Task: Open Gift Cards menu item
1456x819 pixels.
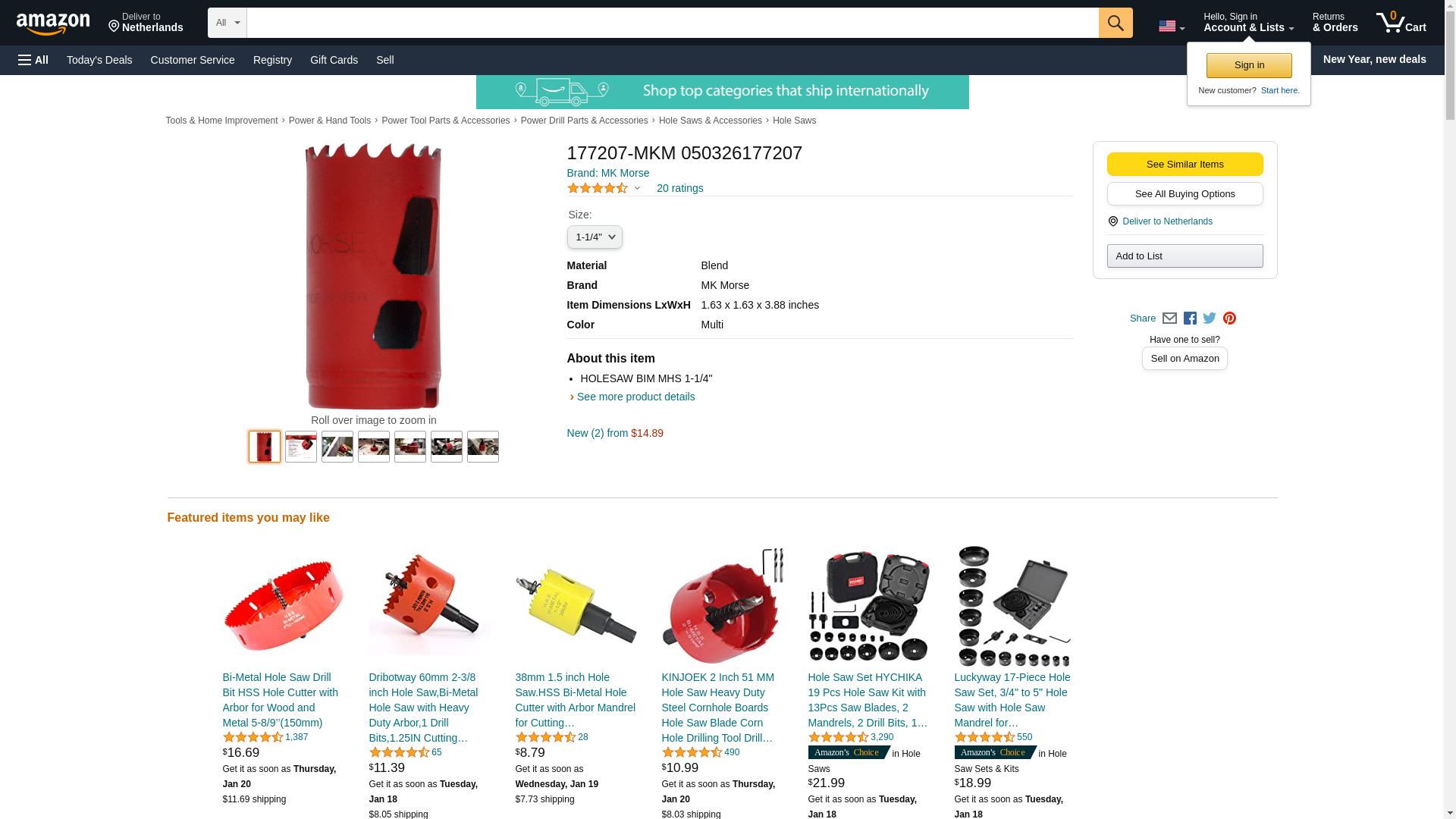Action: [334, 60]
